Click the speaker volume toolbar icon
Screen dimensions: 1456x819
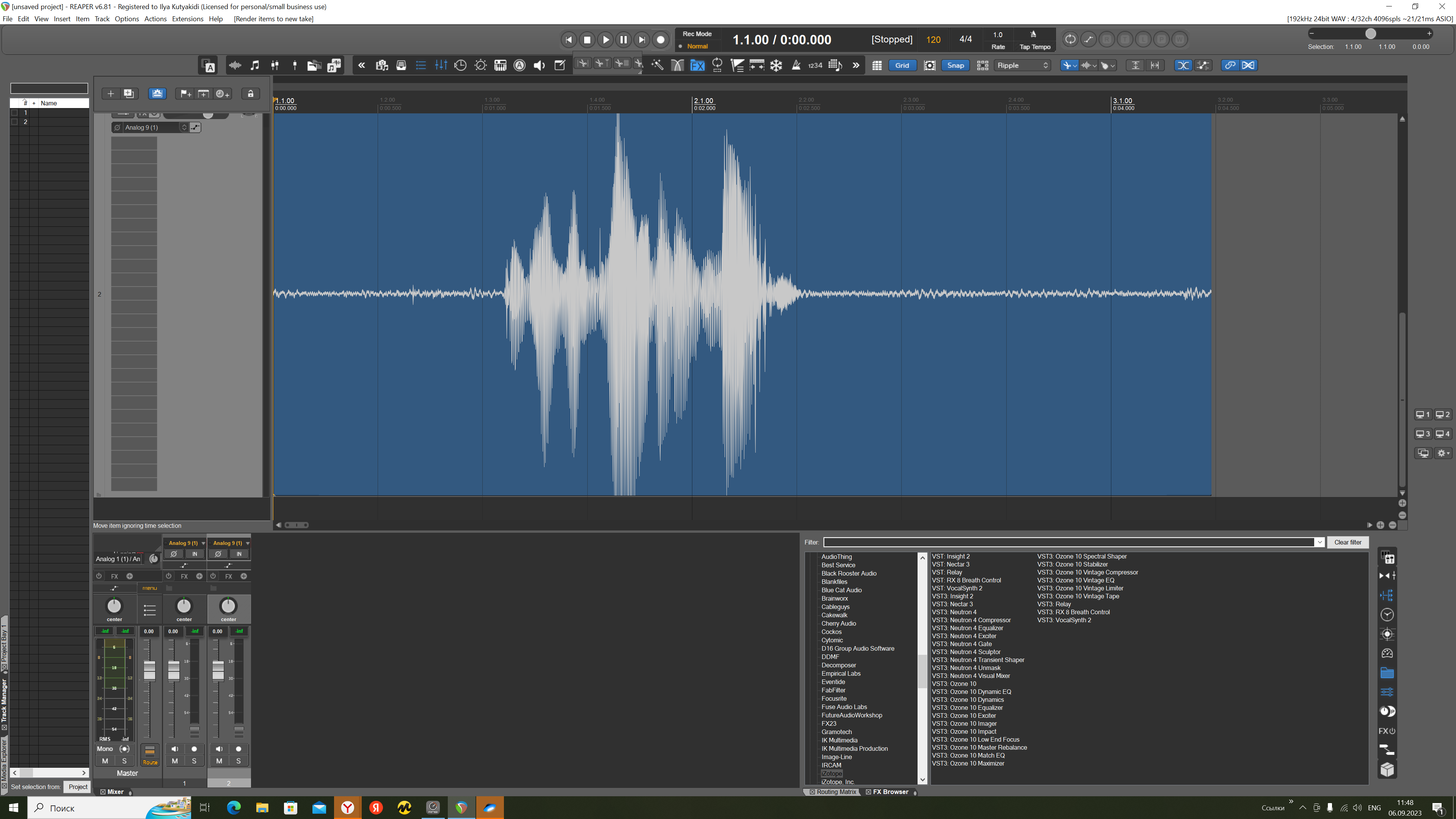tap(539, 66)
